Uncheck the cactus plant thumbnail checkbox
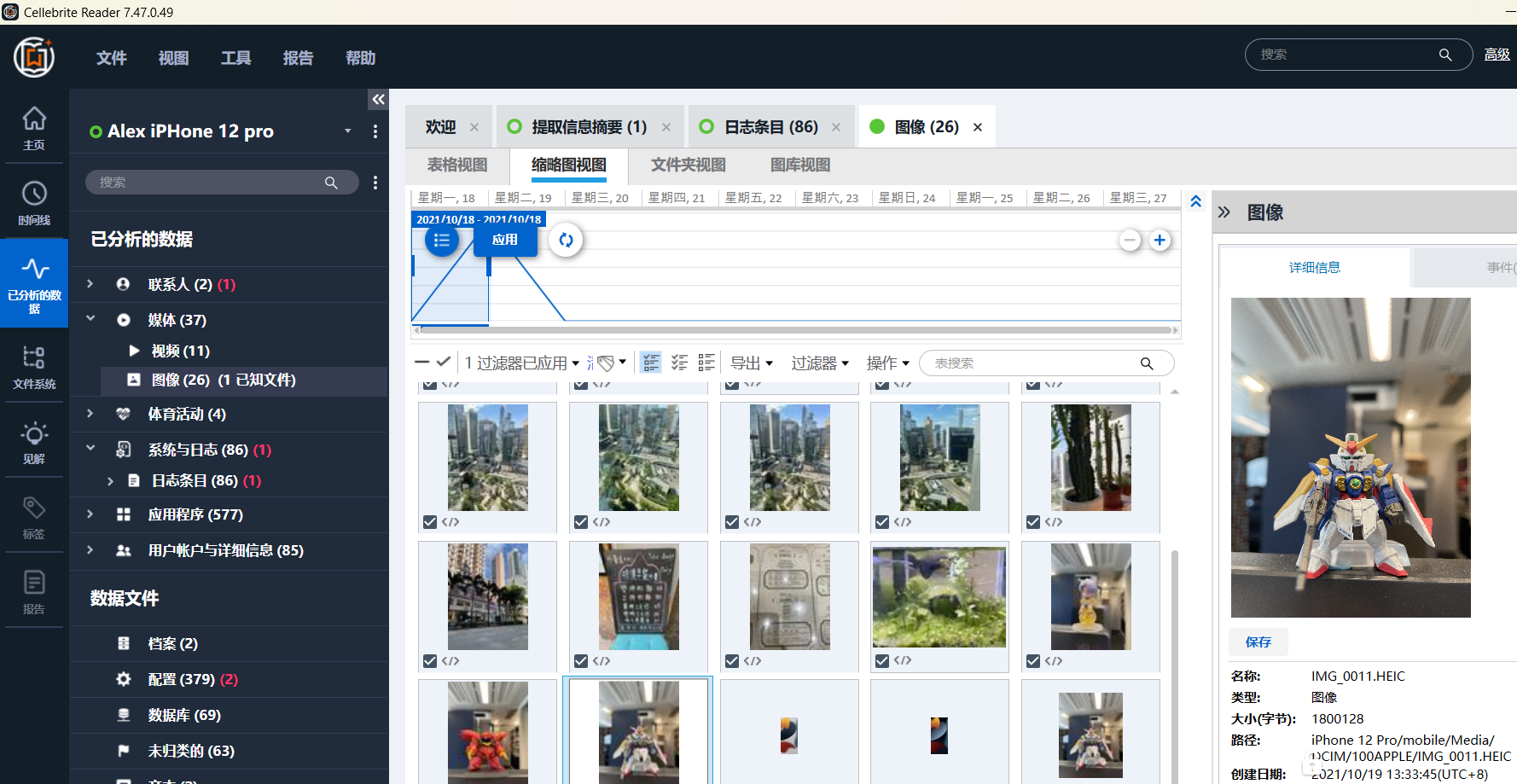The height and width of the screenshot is (784, 1517). point(1033,522)
